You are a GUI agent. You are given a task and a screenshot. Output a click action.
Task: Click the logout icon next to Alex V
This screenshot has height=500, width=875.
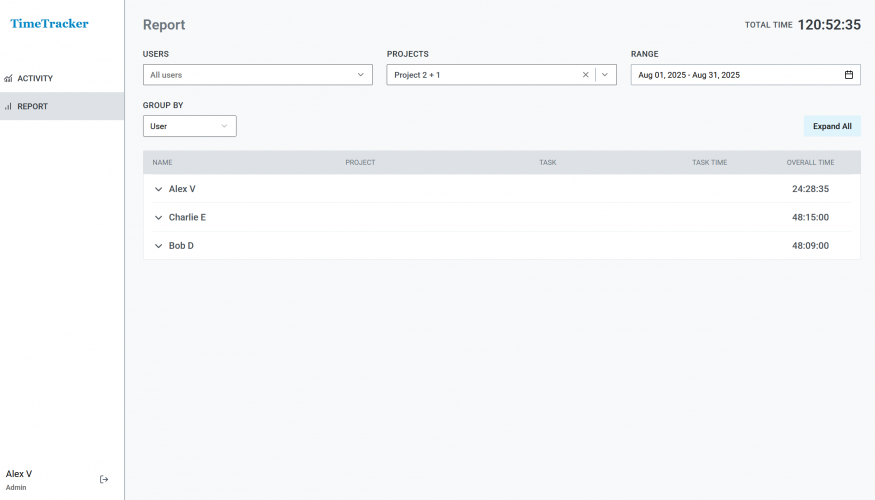(104, 479)
